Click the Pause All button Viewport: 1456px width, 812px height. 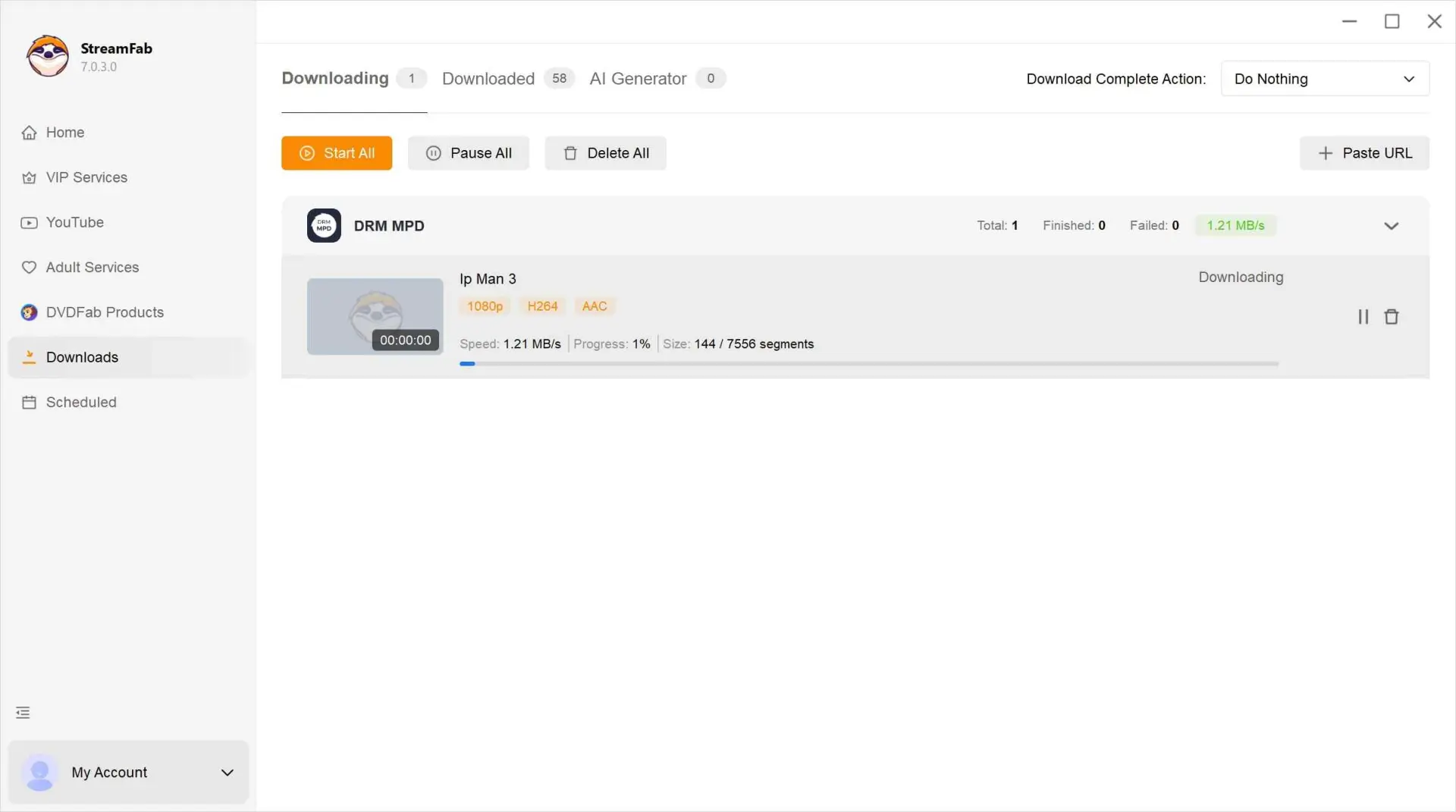(469, 153)
